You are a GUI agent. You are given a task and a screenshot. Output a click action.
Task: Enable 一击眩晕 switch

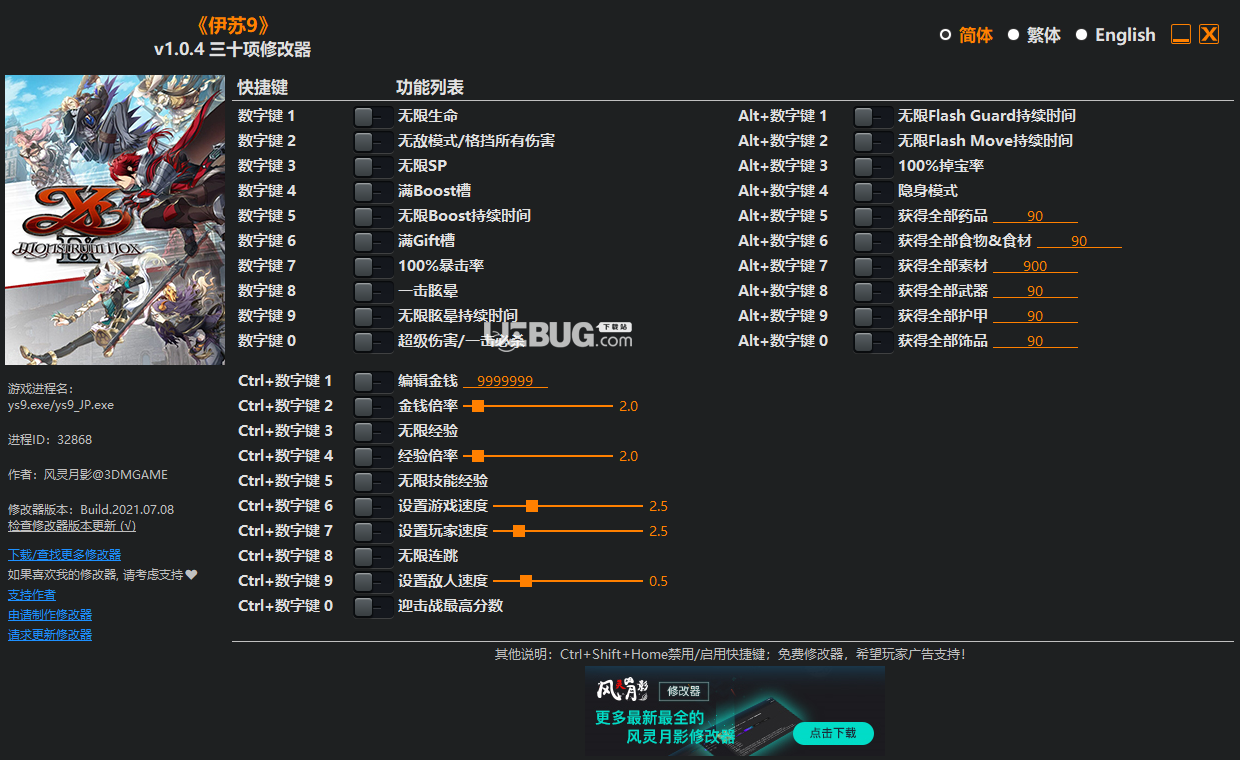[x=373, y=292]
